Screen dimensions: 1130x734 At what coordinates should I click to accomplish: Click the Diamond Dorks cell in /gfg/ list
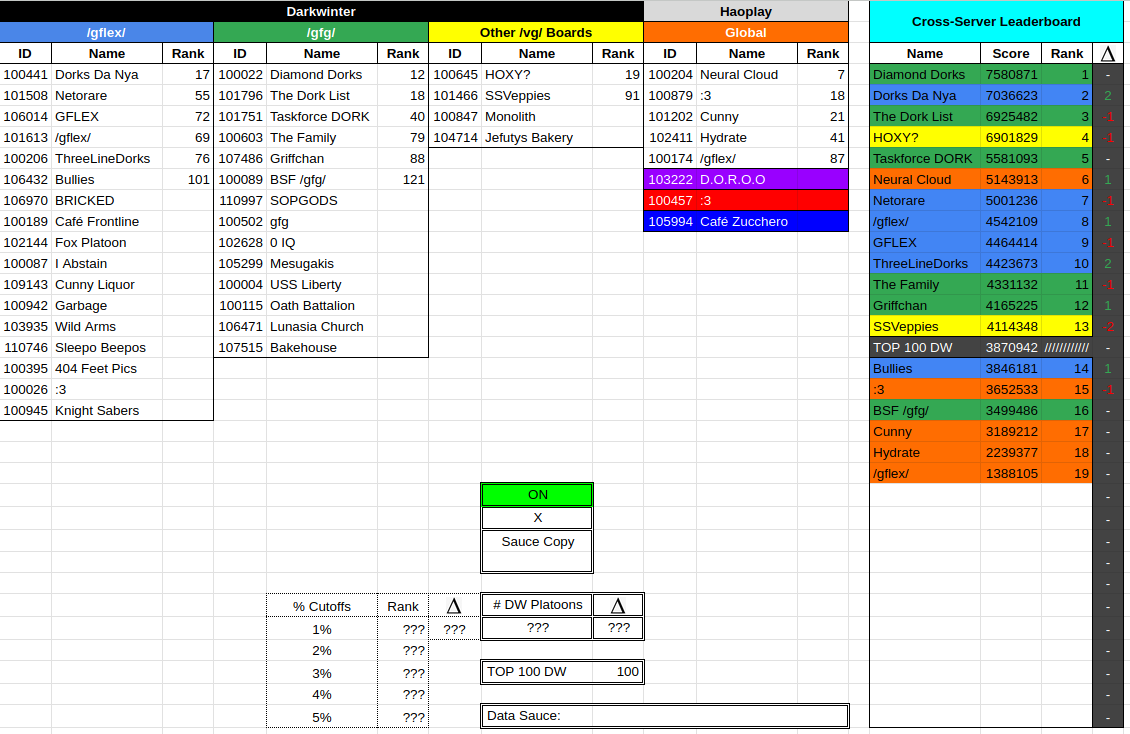point(321,75)
